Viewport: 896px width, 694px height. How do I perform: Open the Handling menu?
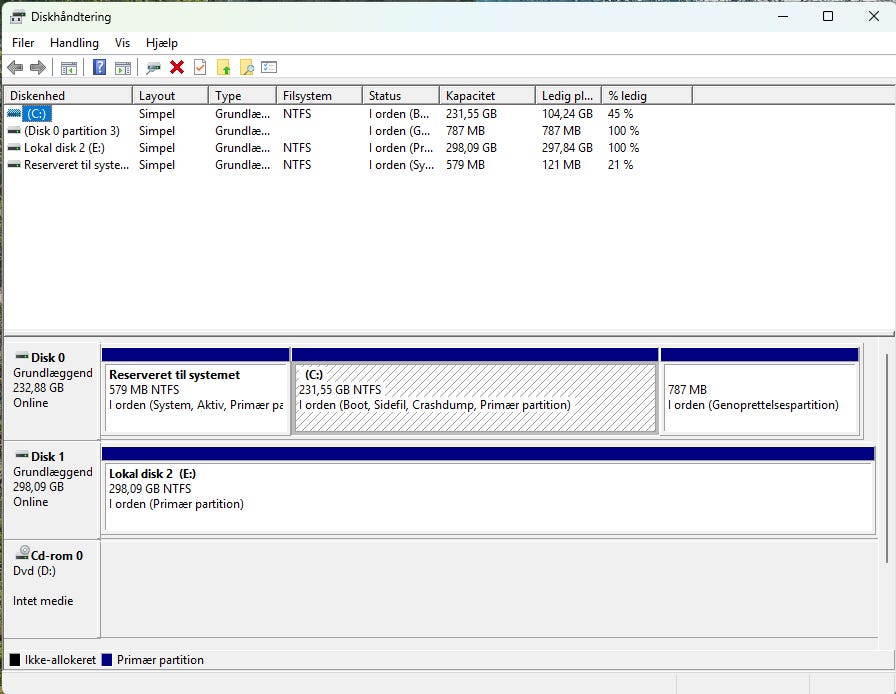[x=74, y=43]
